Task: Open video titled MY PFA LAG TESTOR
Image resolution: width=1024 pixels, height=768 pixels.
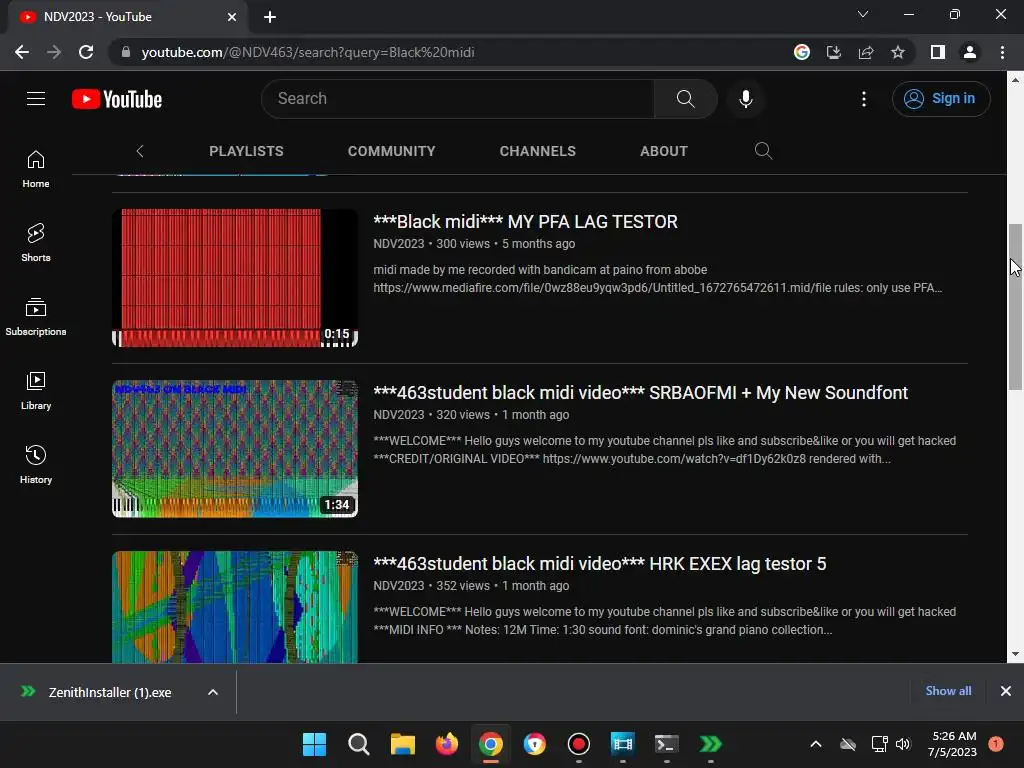Action: 525,222
